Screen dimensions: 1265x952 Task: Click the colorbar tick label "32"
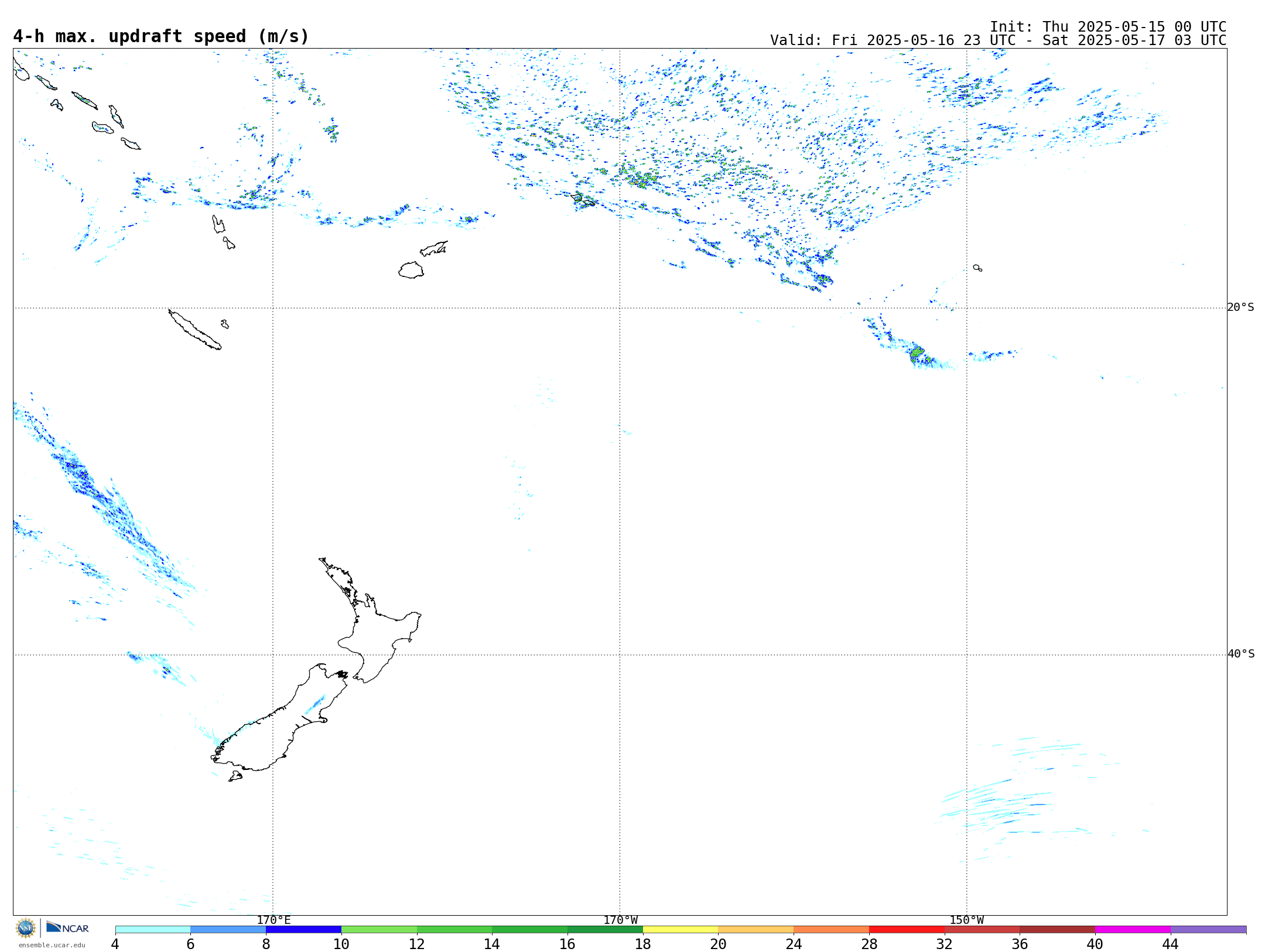click(945, 944)
